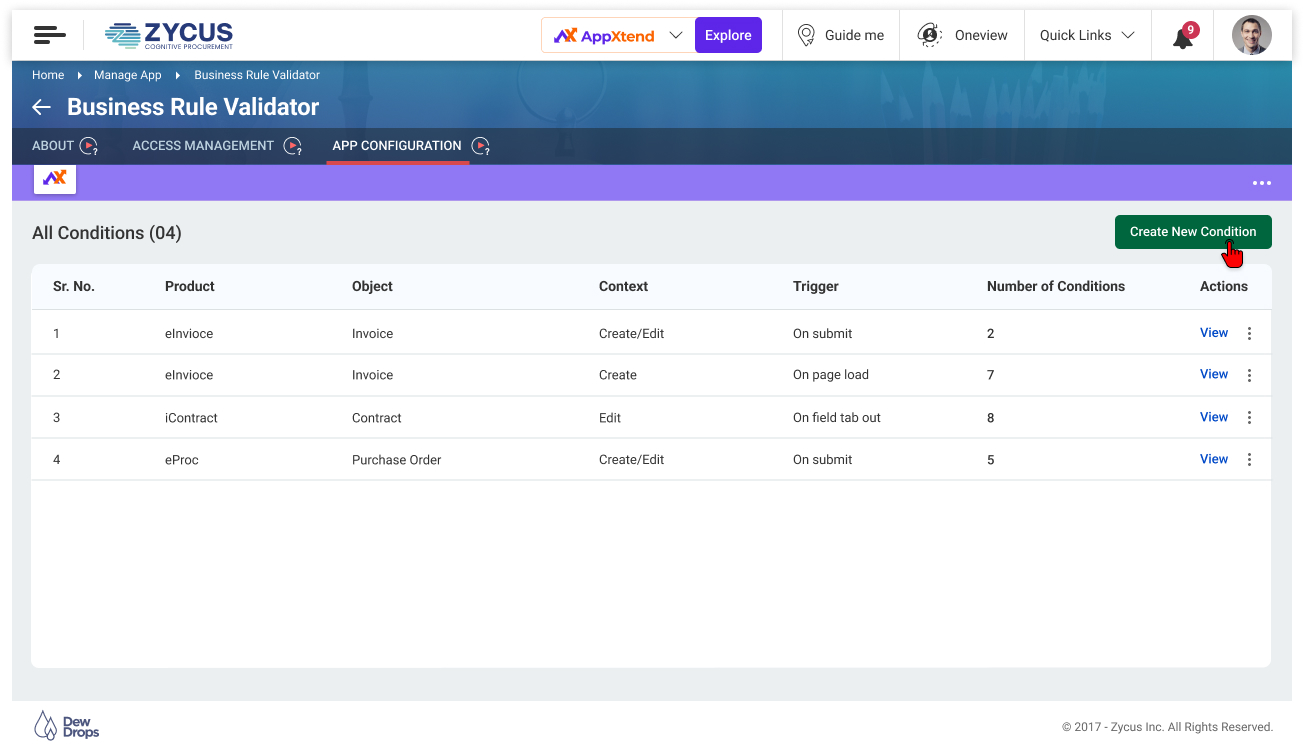Click the Purchase Order object cell
The height and width of the screenshot is (751, 1304).
point(396,460)
